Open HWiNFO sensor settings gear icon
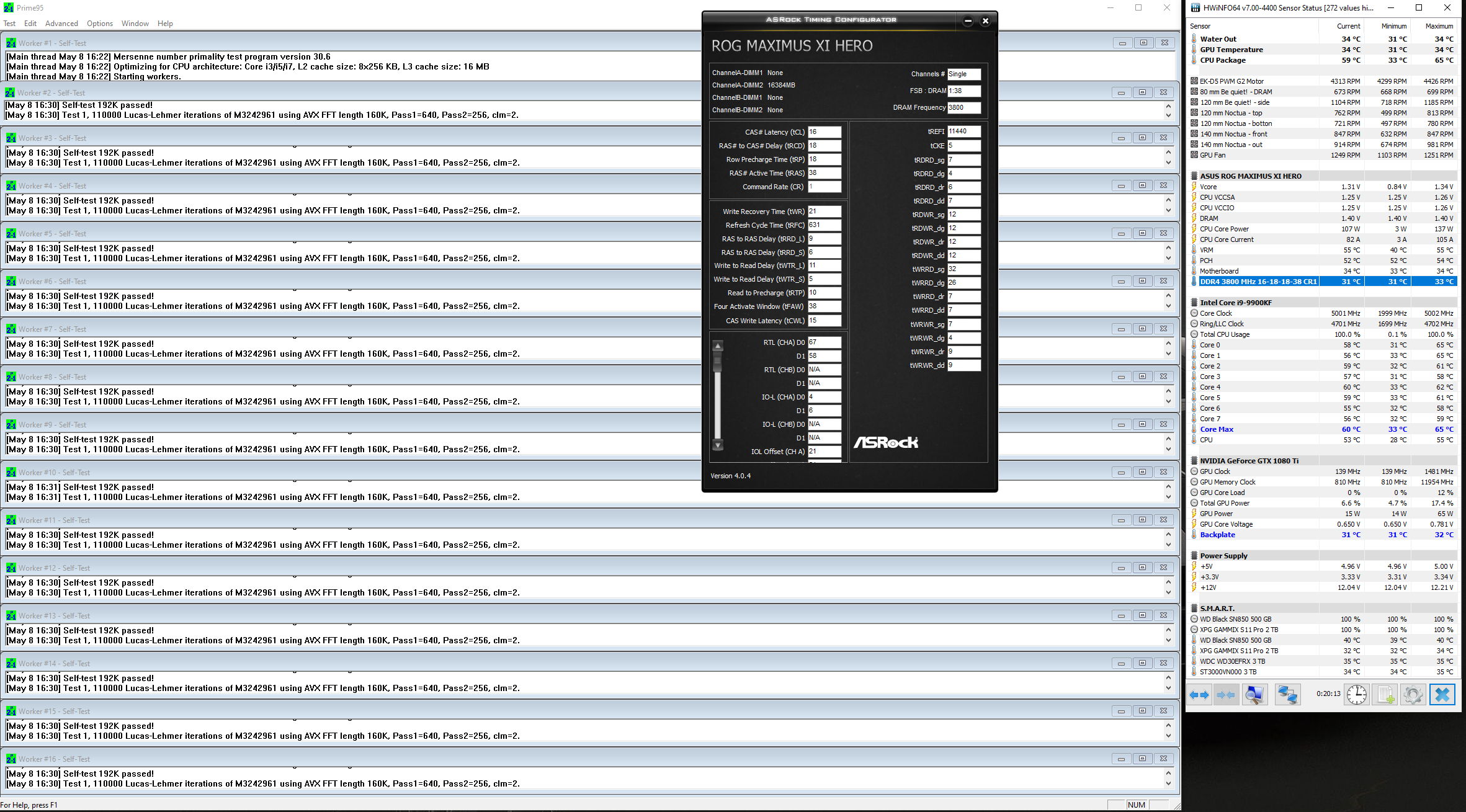Image resolution: width=1466 pixels, height=812 pixels. [x=1413, y=694]
